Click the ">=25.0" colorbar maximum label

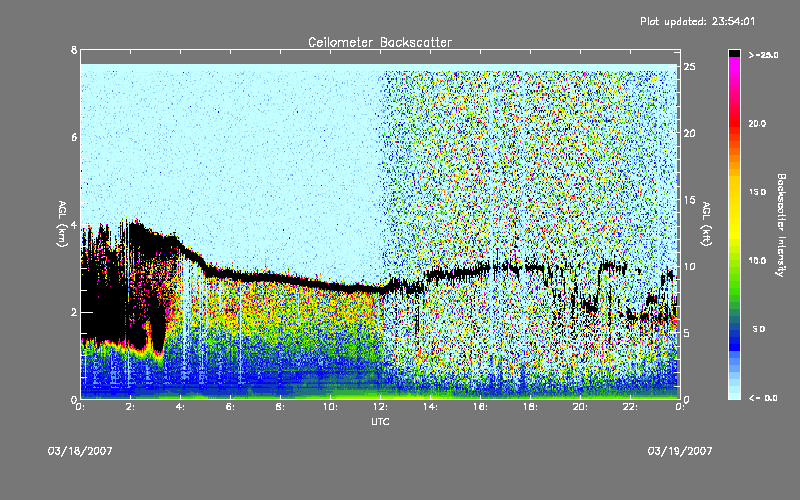(x=763, y=55)
